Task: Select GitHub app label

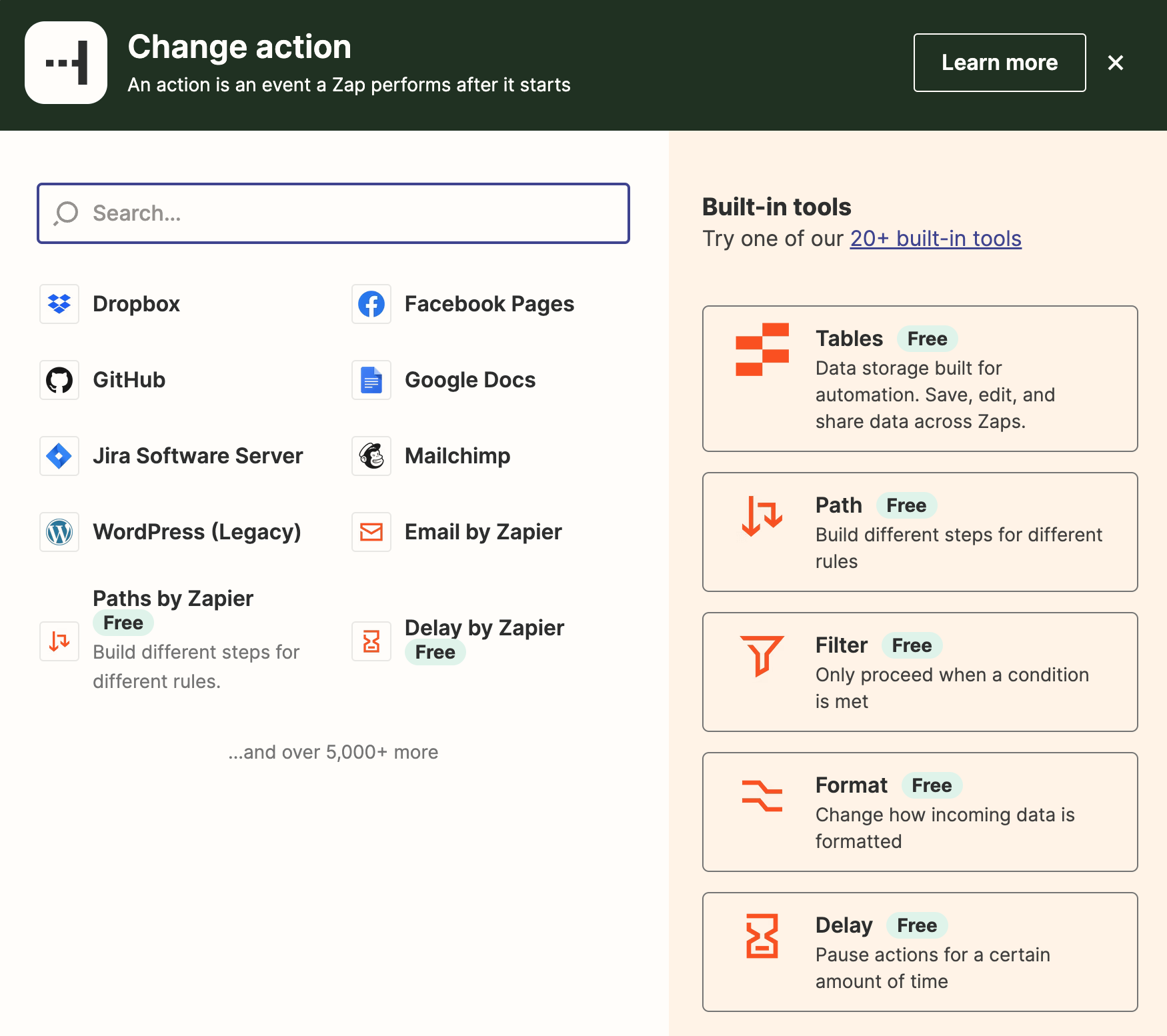Action: point(129,380)
